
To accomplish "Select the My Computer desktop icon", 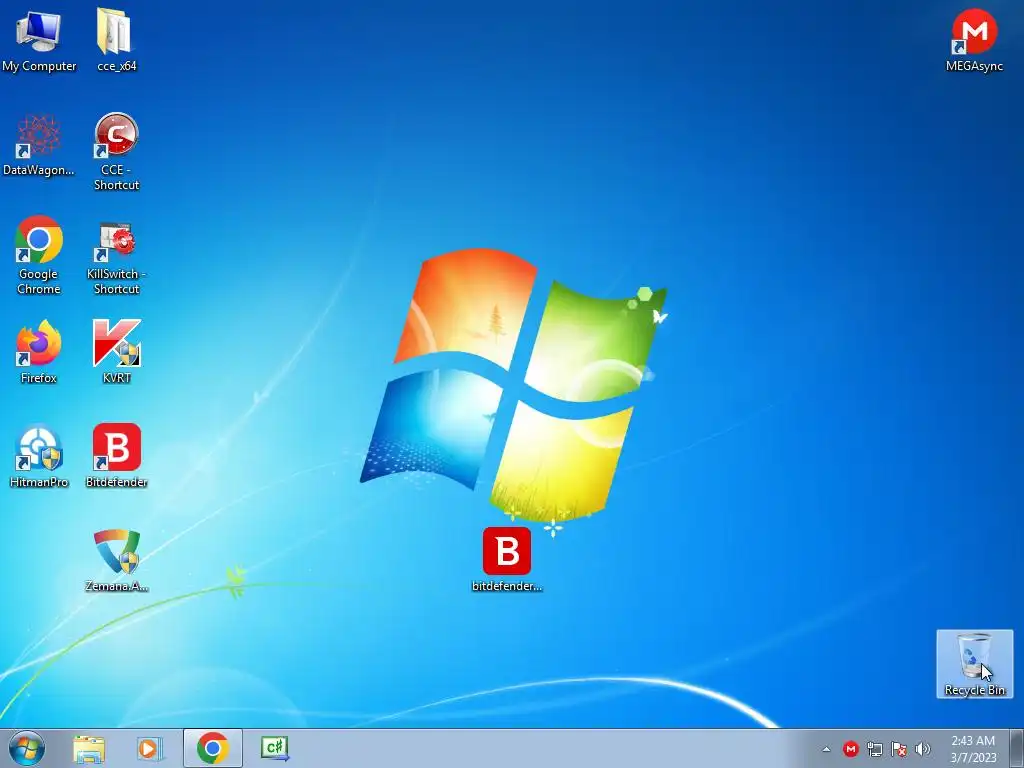I will (x=39, y=39).
